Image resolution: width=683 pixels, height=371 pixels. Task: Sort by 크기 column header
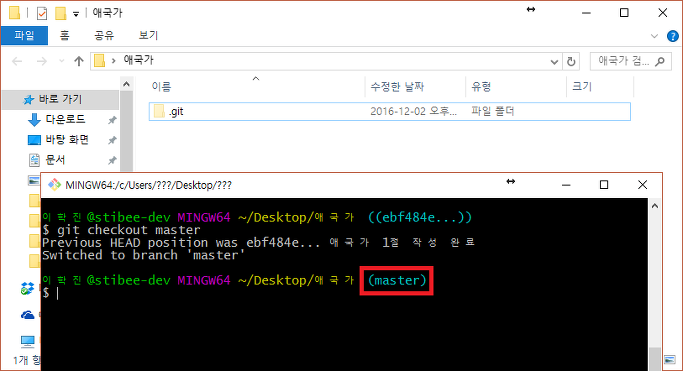582,87
